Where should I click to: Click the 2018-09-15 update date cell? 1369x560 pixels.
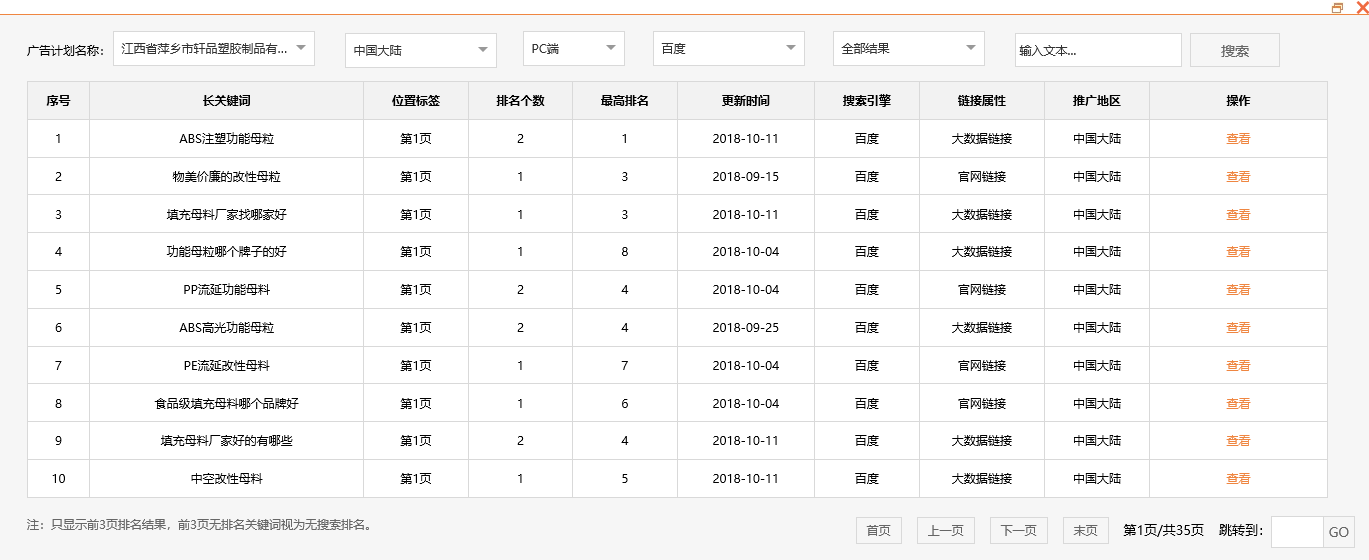746,177
